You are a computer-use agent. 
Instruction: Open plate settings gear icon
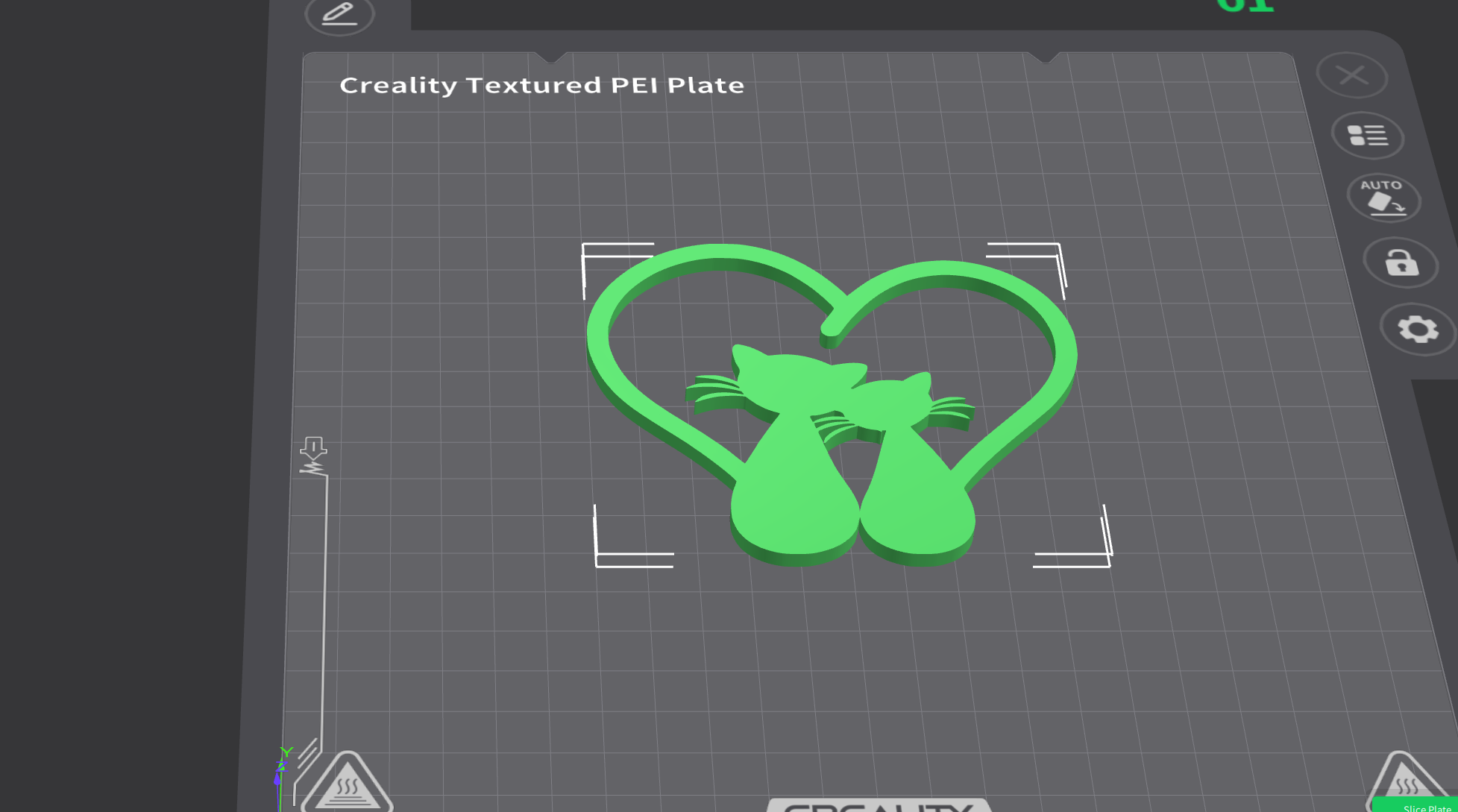point(1418,329)
